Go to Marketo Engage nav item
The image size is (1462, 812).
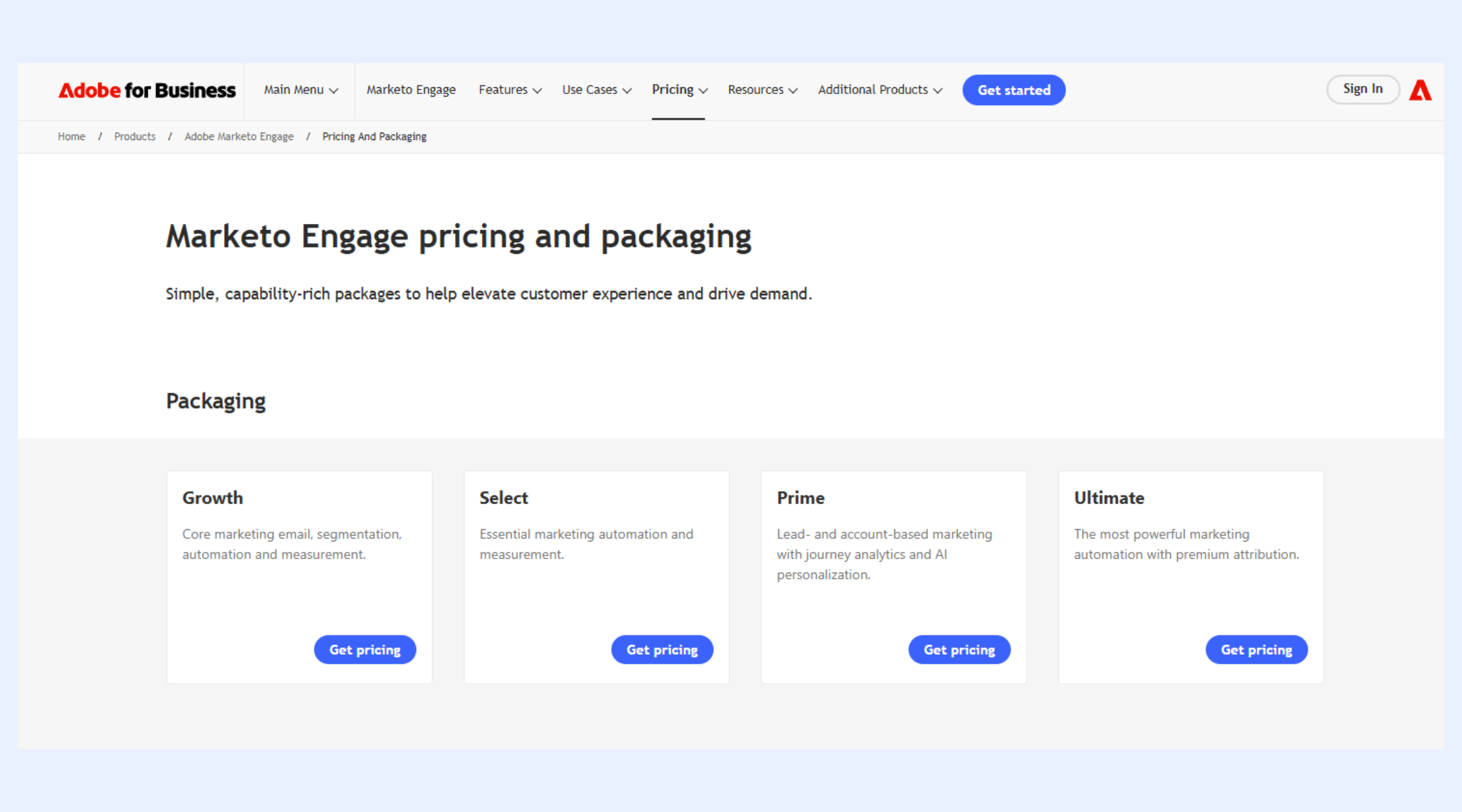(x=411, y=90)
